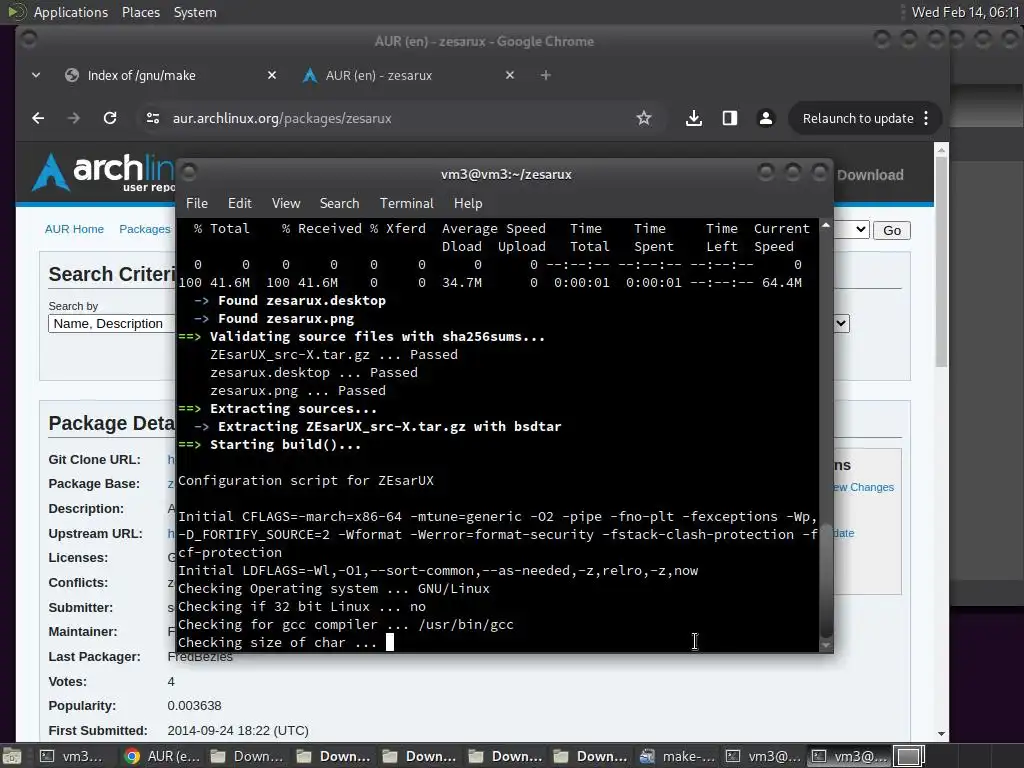
Task: Open the dropdown beside the Go button
Action: [852, 230]
